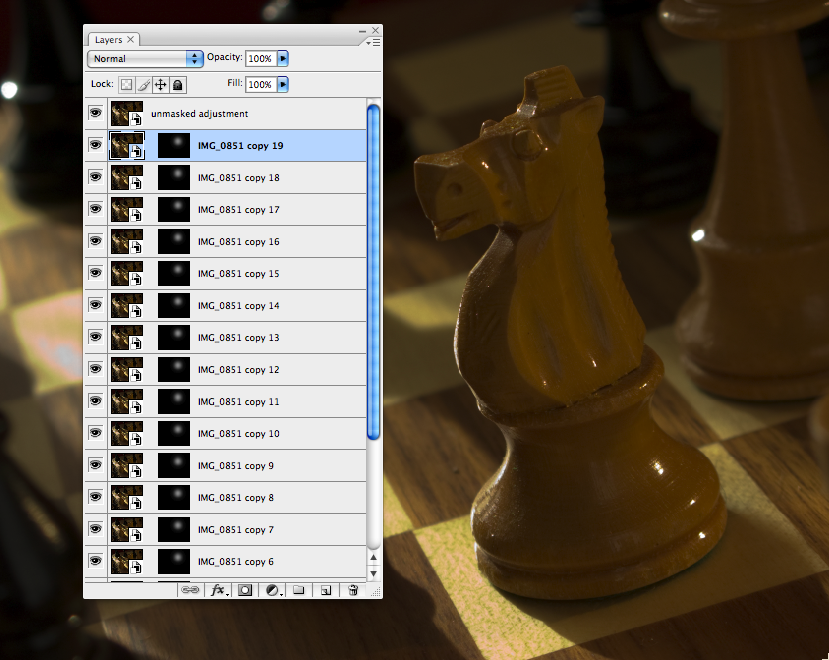Viewport: 829px width, 660px height.
Task: Click smart object thumbnail of copy 19
Action: click(127, 145)
